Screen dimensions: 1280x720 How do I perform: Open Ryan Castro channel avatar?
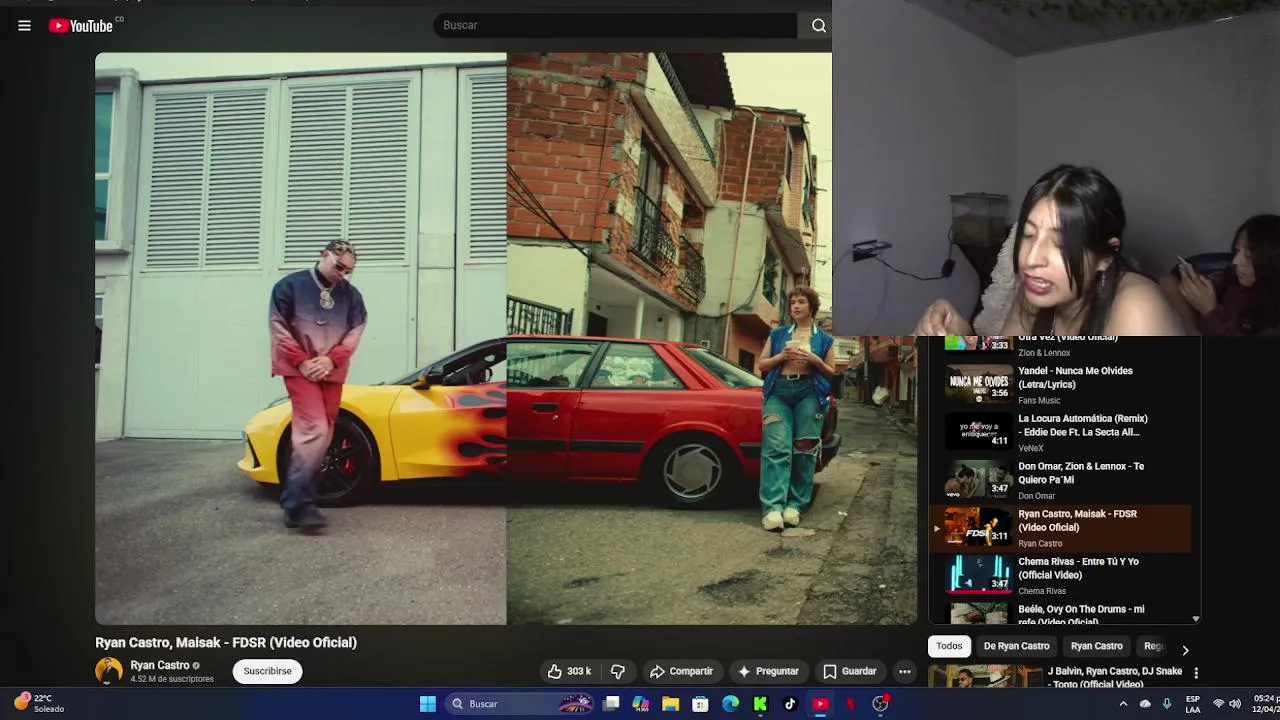point(108,671)
